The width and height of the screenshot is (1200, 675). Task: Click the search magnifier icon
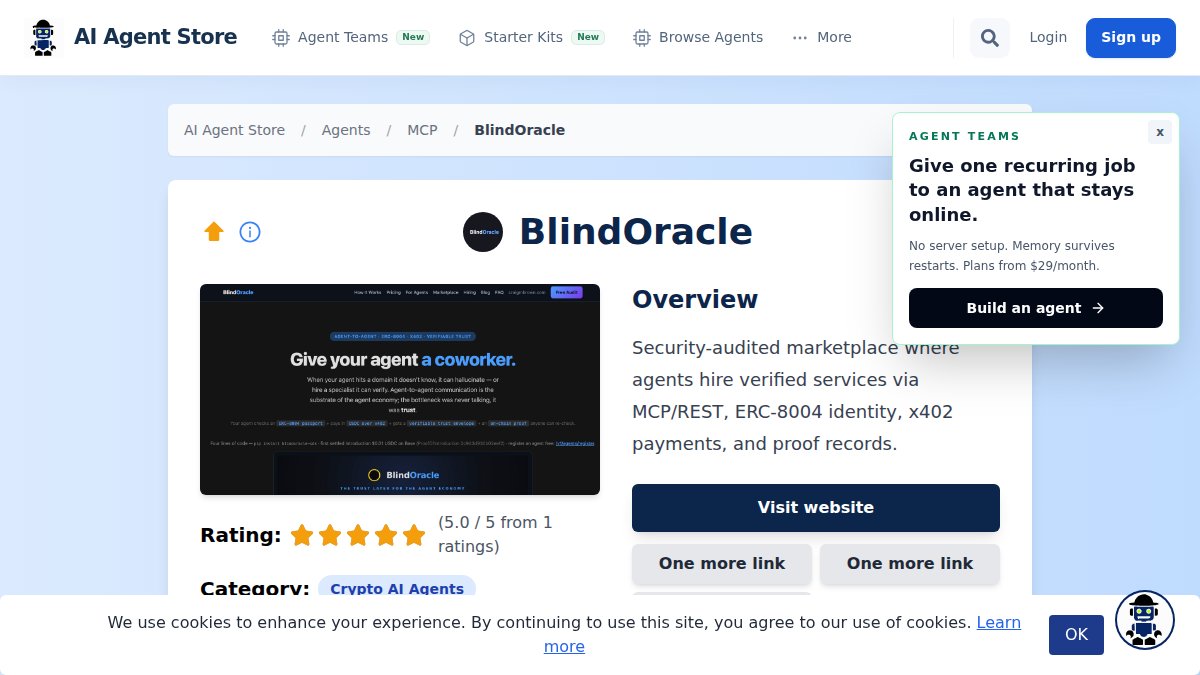(x=990, y=38)
